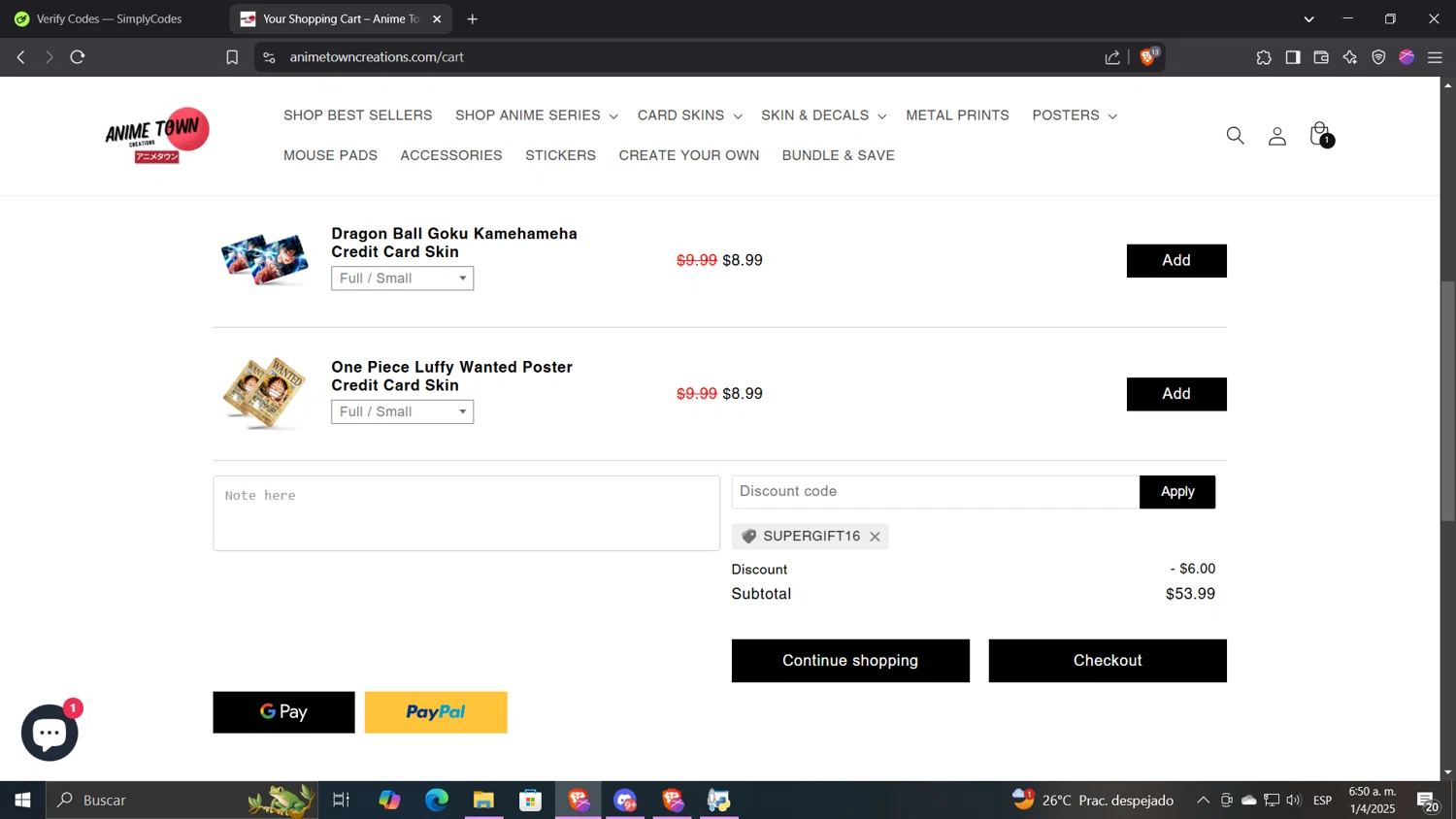Viewport: 1456px width, 819px height.
Task: Open Mouse Pads page
Action: 330,155
